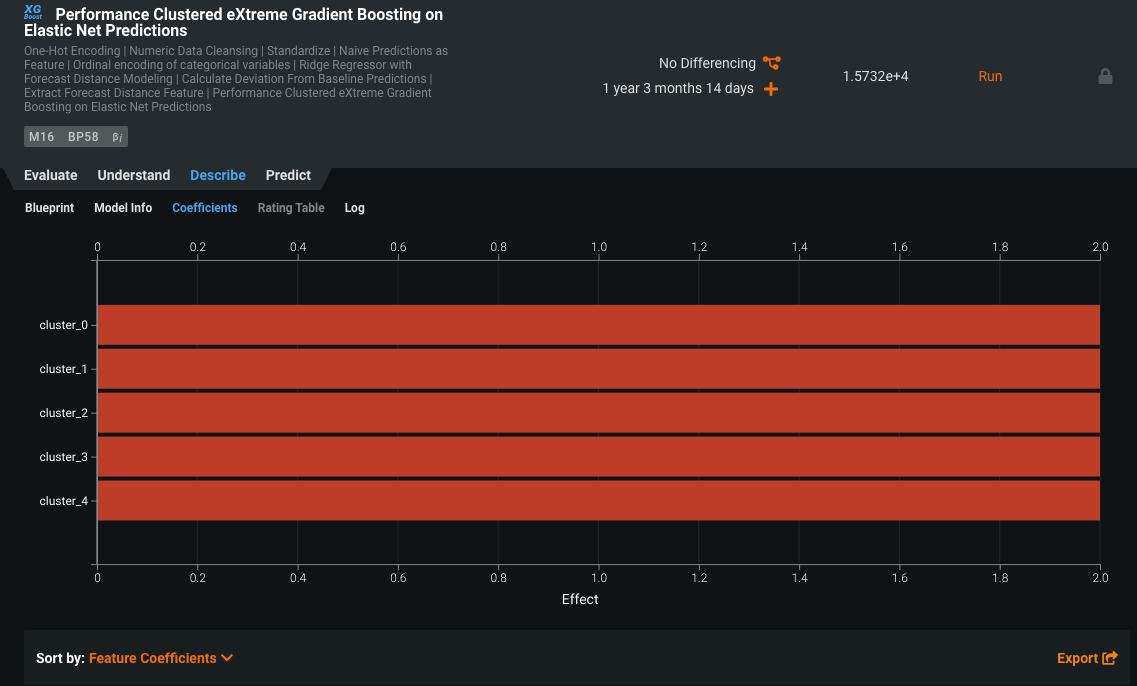Open the Sort by Feature Coefficients dropdown
Image resolution: width=1137 pixels, height=686 pixels.
pyautogui.click(x=160, y=658)
